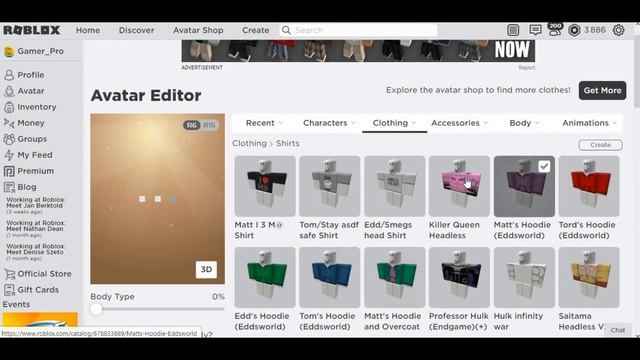Open friends icon with 200 badge
The image size is (640, 360).
point(555,30)
